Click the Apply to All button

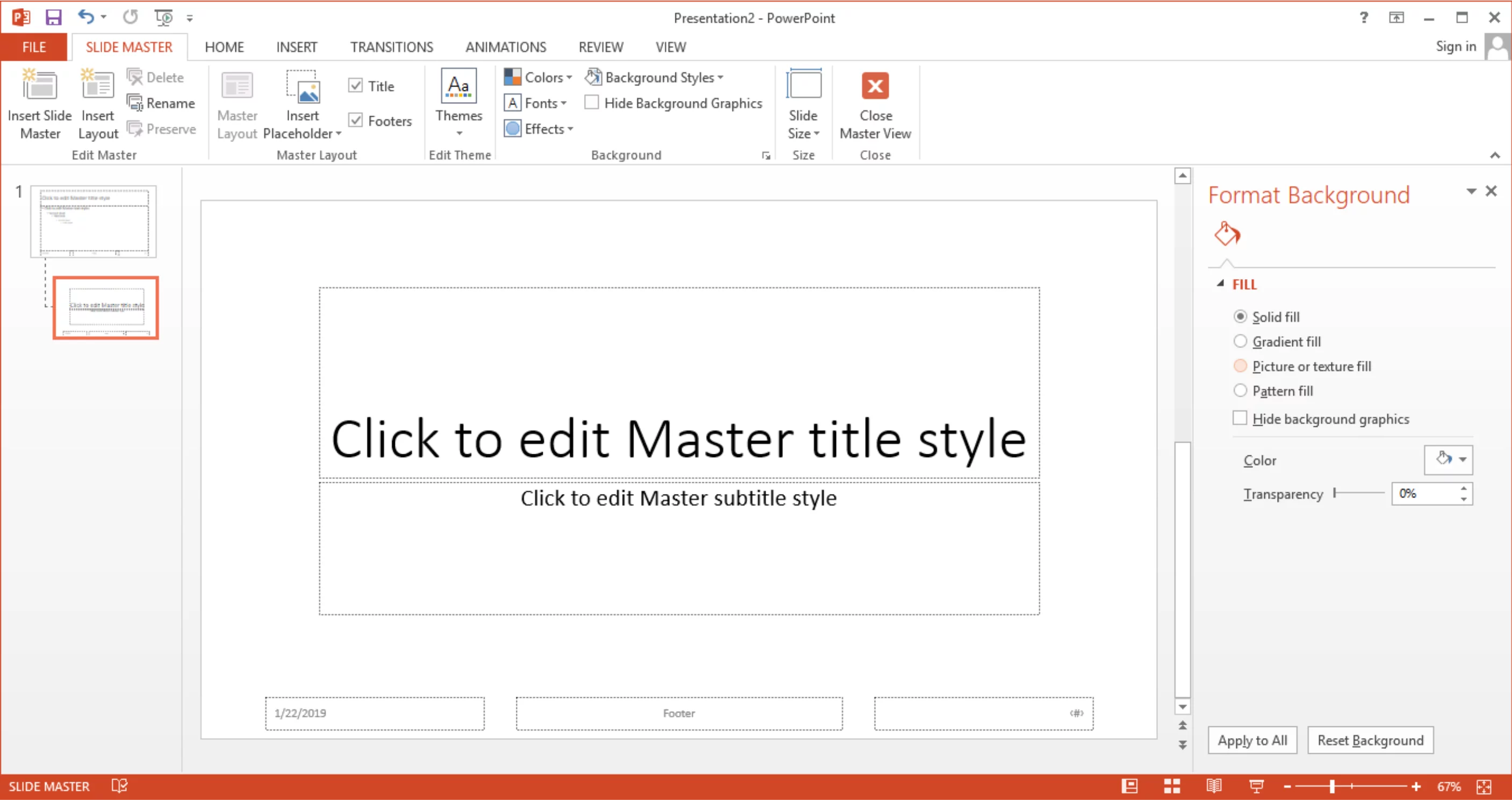(1252, 740)
